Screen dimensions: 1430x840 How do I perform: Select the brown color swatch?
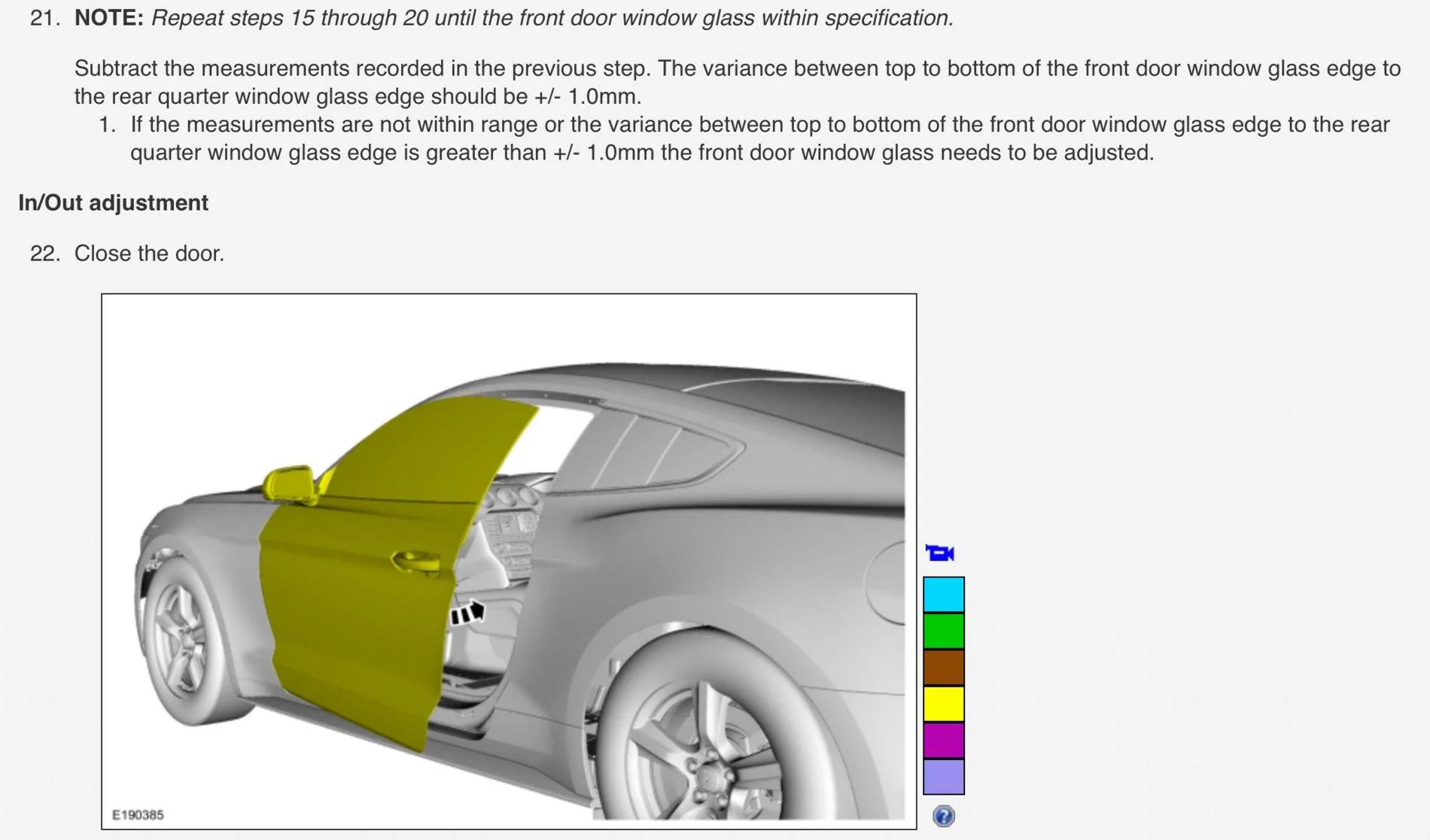pos(944,668)
